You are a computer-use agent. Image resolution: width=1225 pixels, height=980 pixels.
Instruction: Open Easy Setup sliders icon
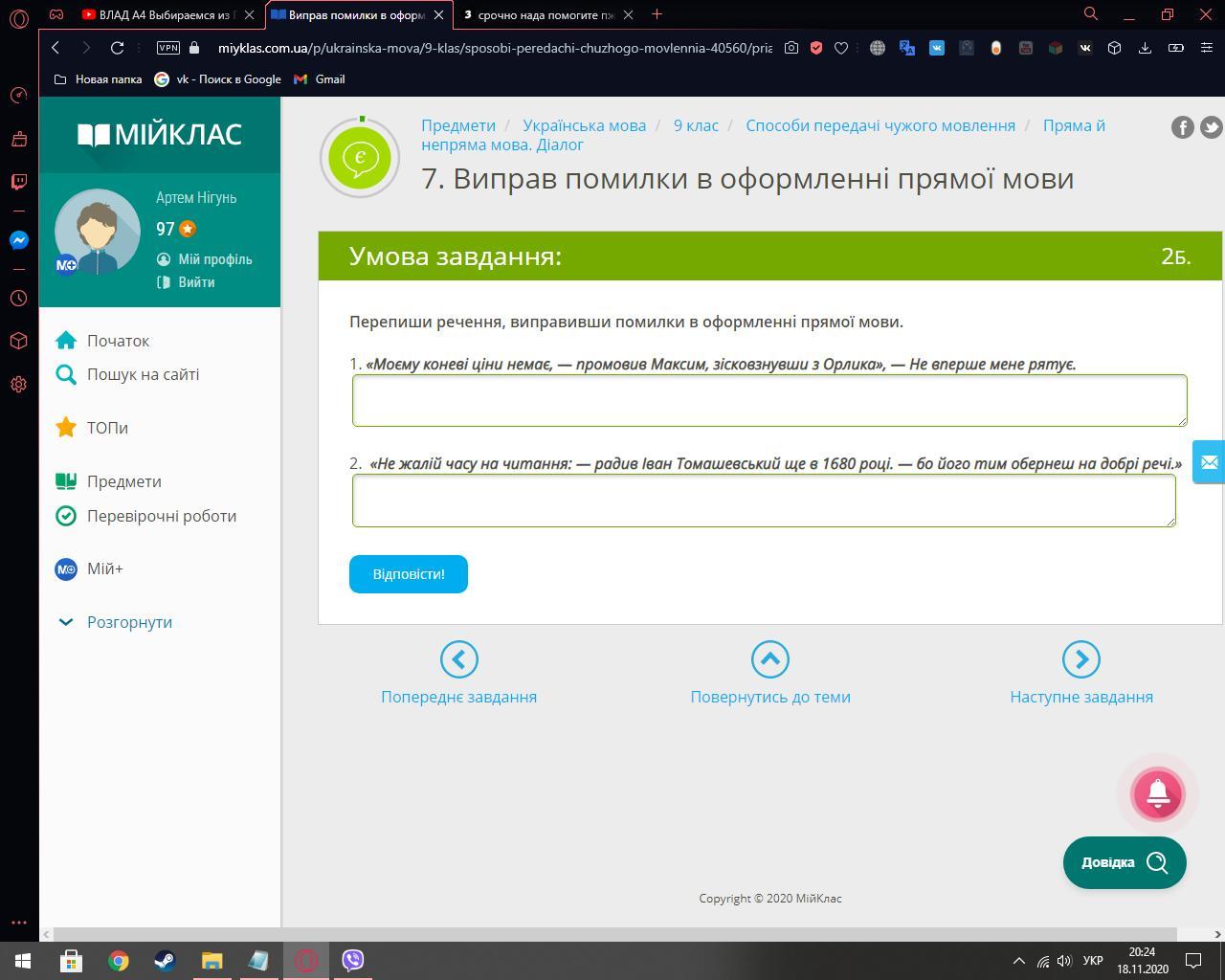[x=1206, y=48]
